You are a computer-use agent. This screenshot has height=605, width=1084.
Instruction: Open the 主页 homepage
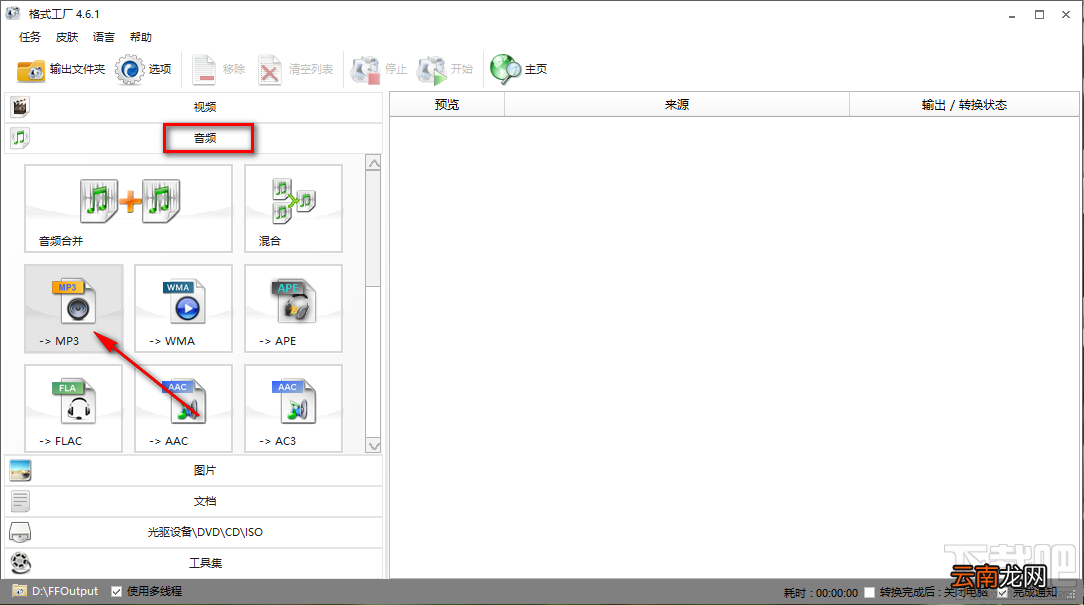coord(518,69)
